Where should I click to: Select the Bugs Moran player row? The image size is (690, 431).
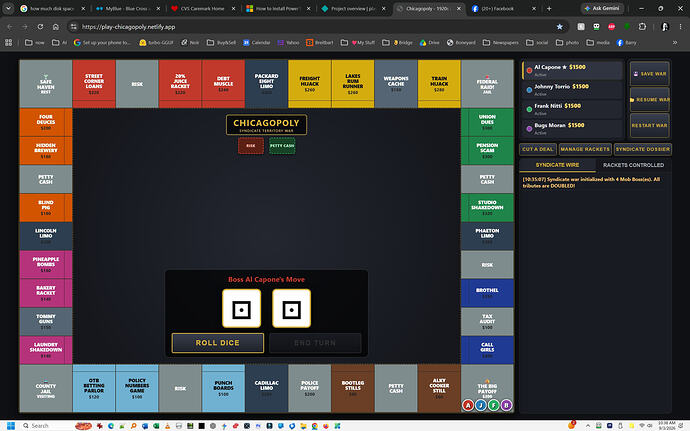[573, 129]
